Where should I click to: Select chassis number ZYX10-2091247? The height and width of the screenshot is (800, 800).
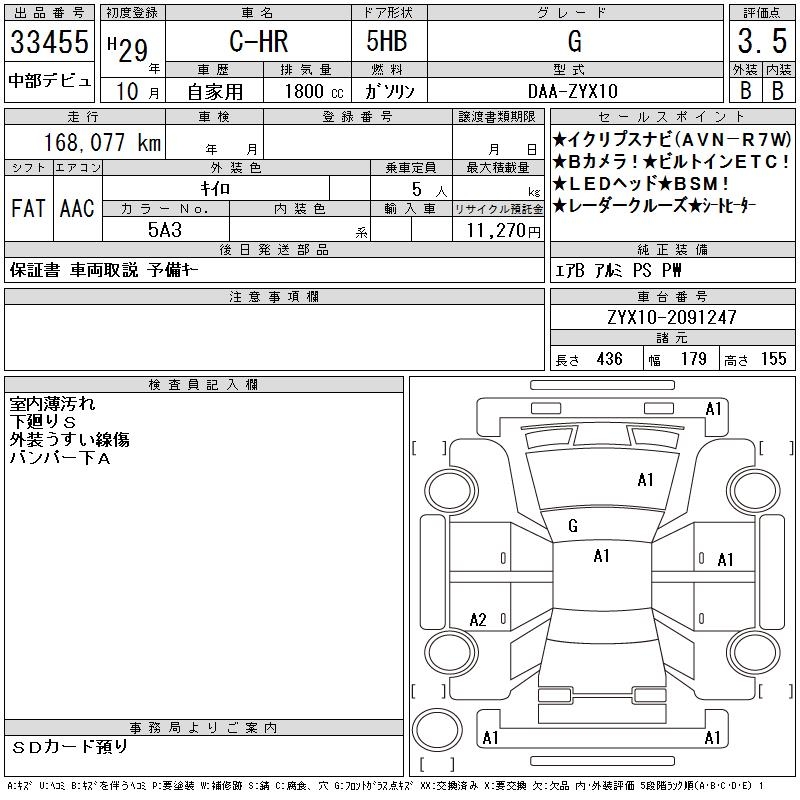pyautogui.click(x=672, y=317)
